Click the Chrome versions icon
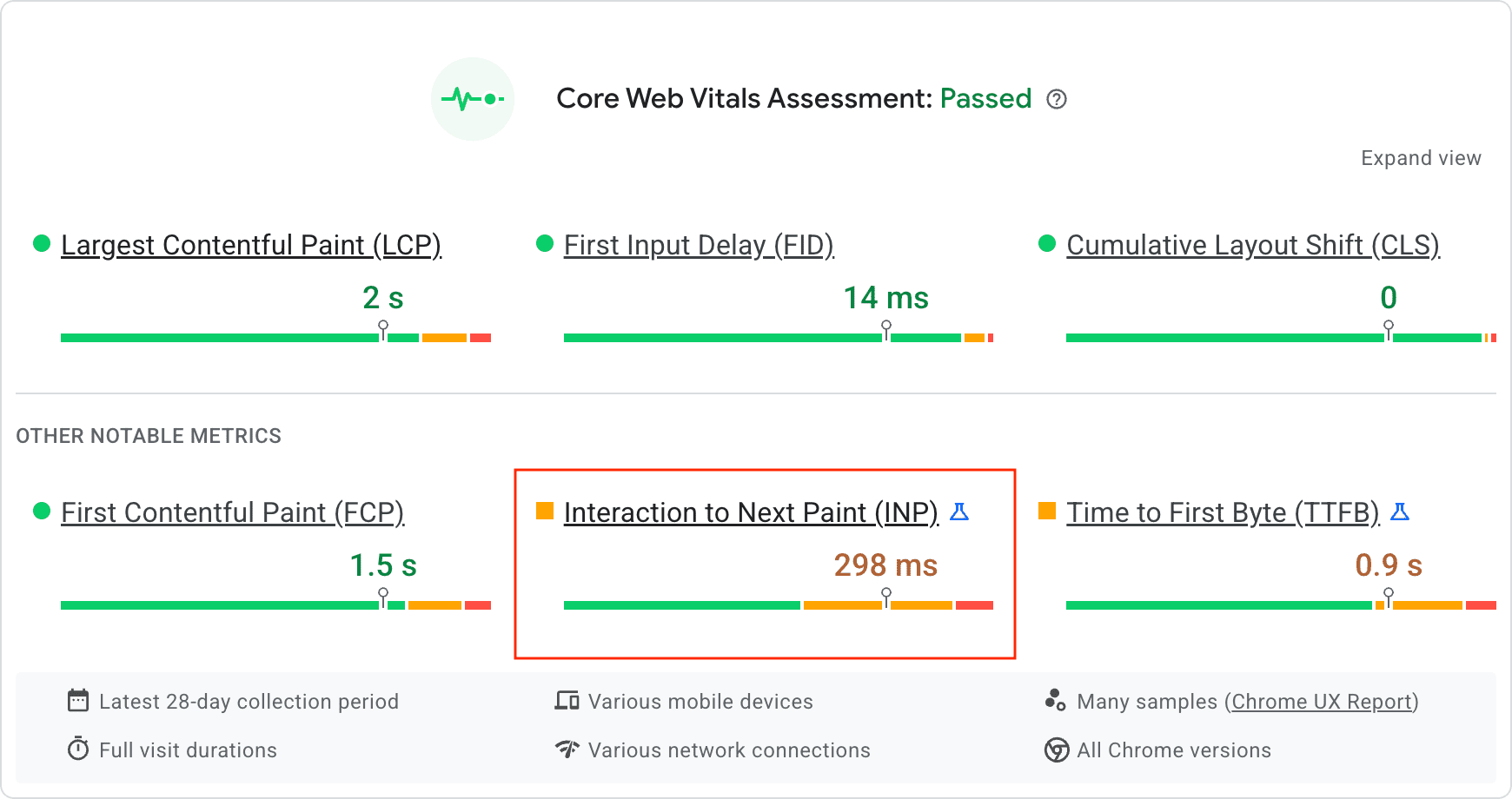This screenshot has width=1512, height=799. tap(1056, 749)
